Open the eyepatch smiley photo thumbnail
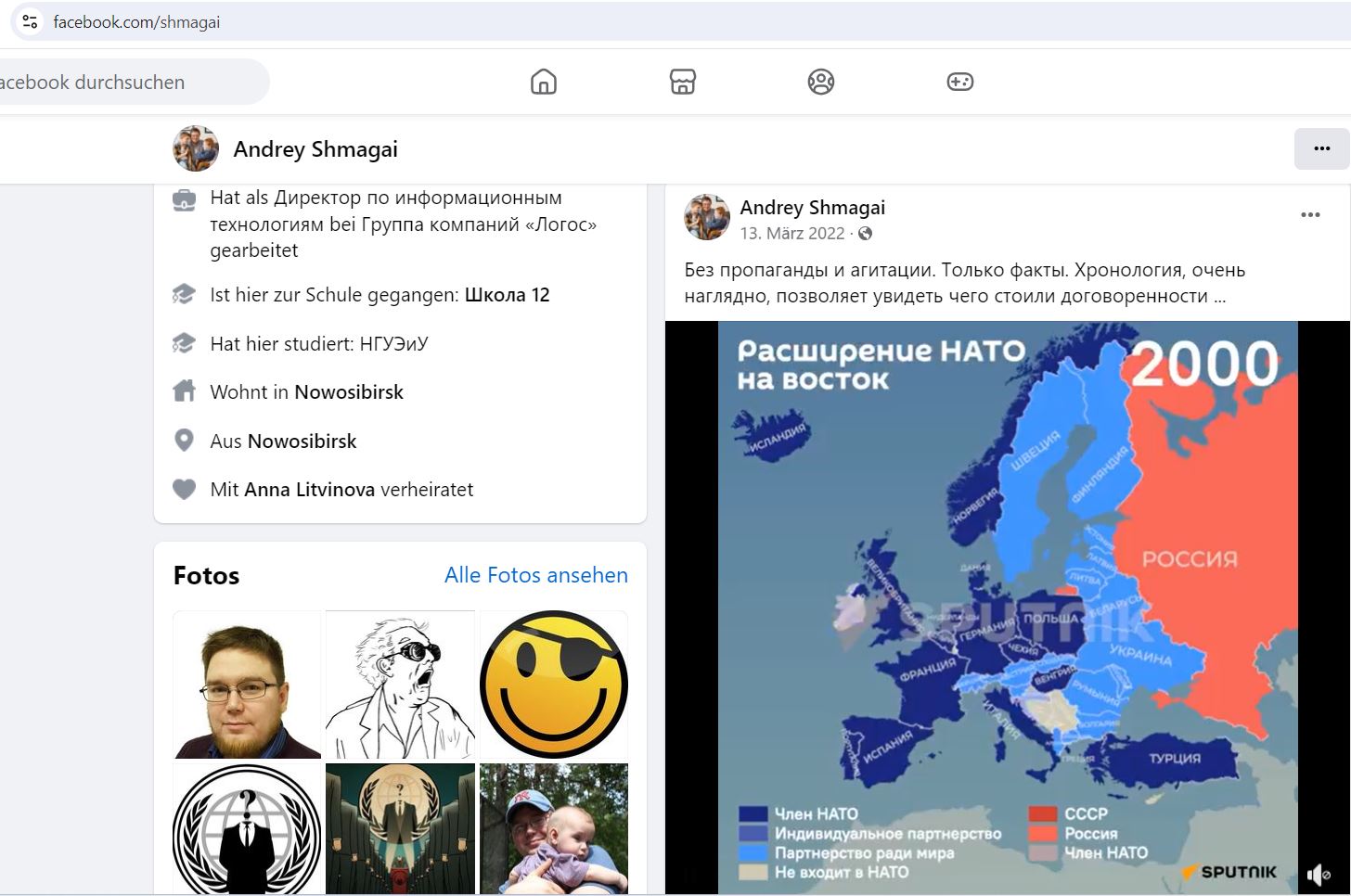 click(x=554, y=685)
